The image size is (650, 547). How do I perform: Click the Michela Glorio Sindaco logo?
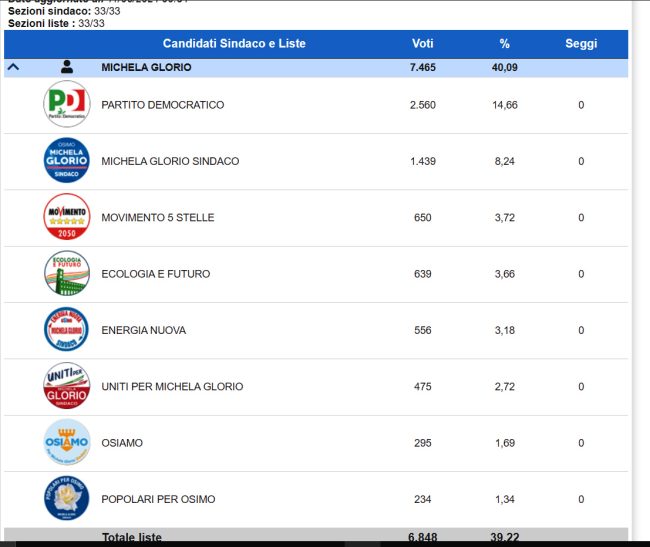67,161
